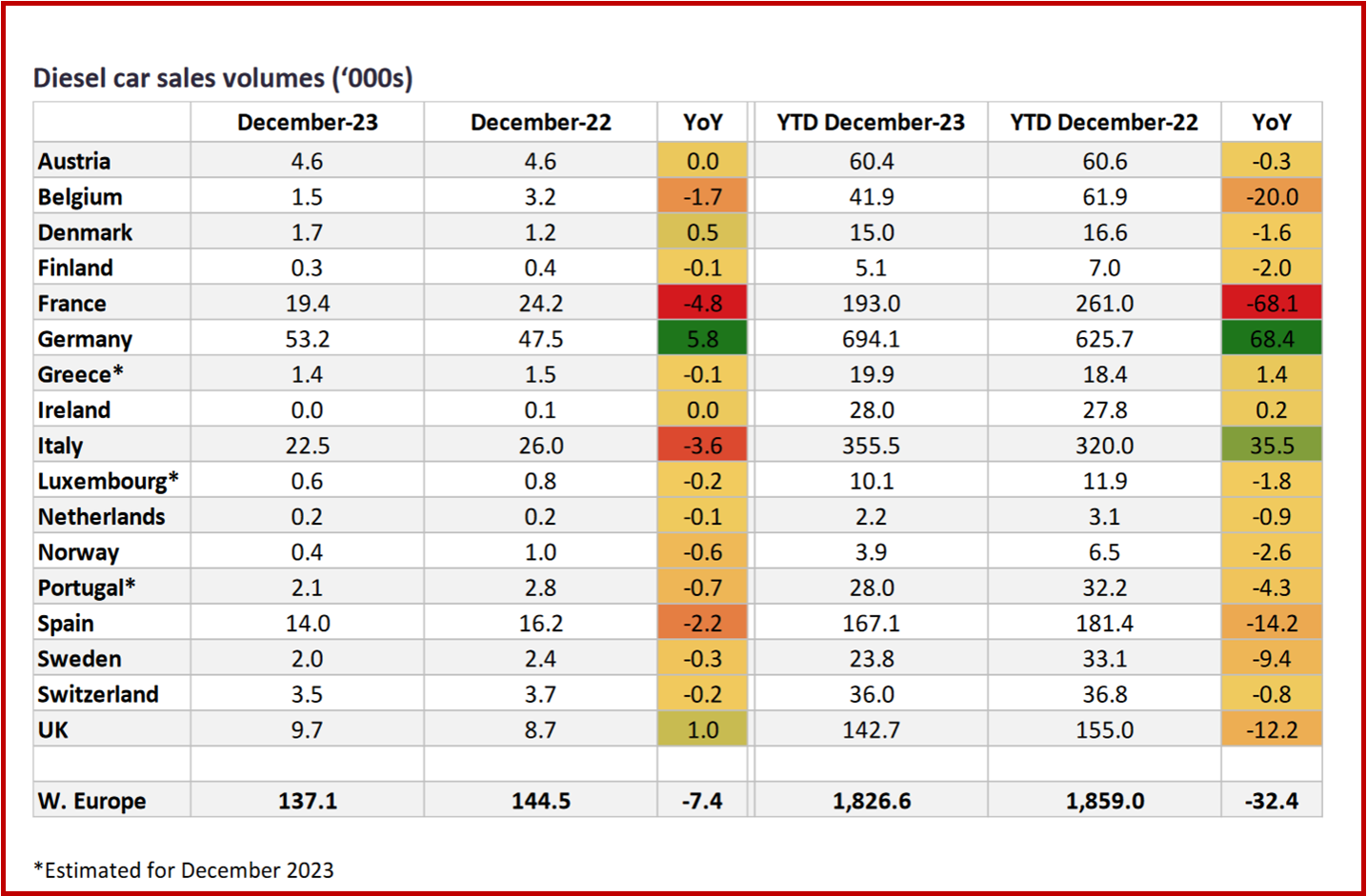Click W. Europe YTD total '1,826.6'
1367x896 pixels.
(x=871, y=801)
